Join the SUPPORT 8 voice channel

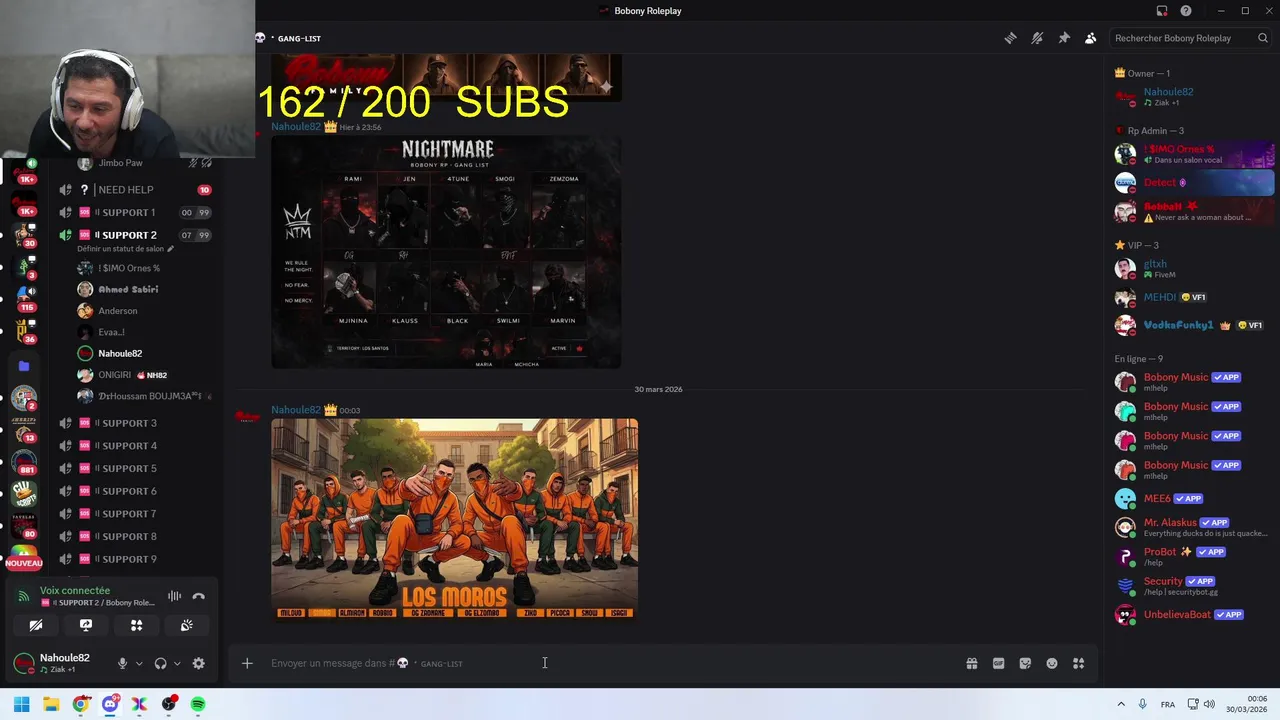click(134, 536)
